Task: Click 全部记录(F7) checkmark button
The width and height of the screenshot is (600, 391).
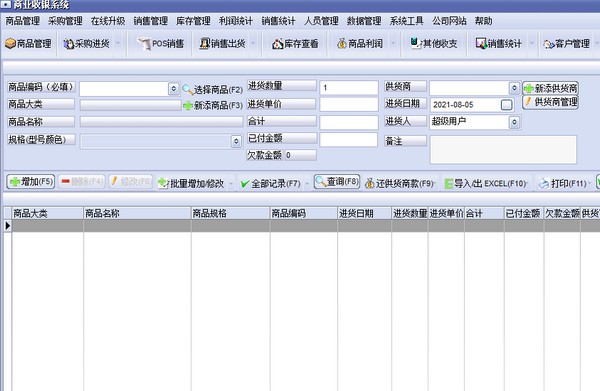Action: click(270, 184)
